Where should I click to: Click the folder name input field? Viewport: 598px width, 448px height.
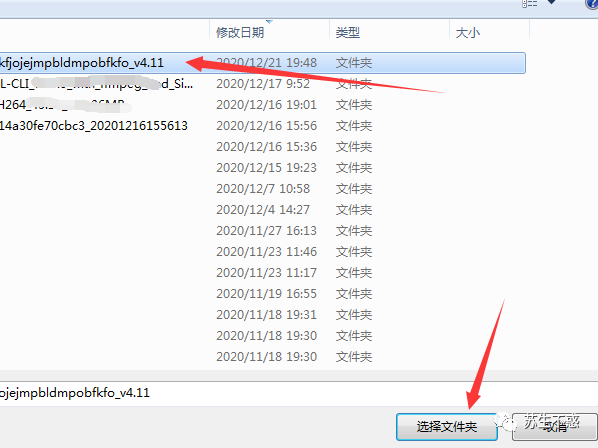[299, 393]
